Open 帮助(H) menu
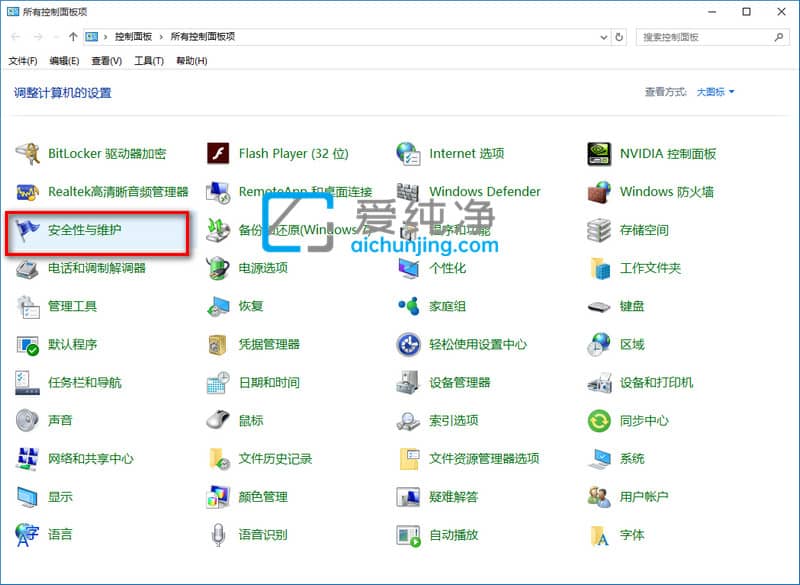The width and height of the screenshot is (800, 585). [191, 61]
